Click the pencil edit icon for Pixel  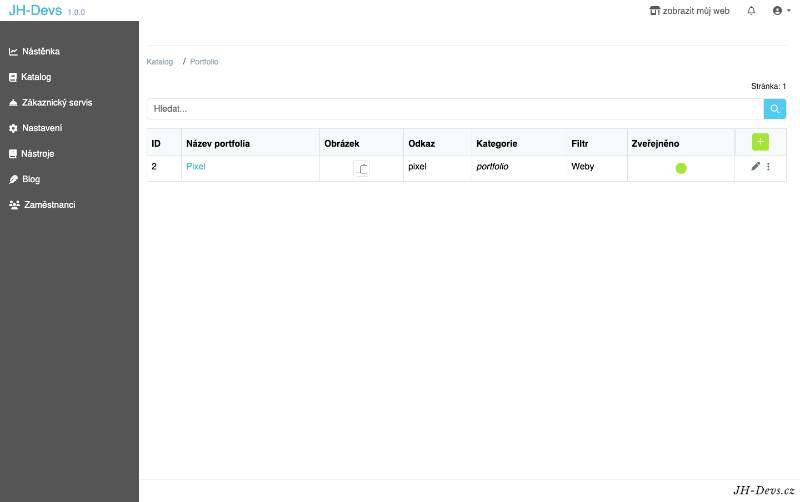(x=755, y=167)
